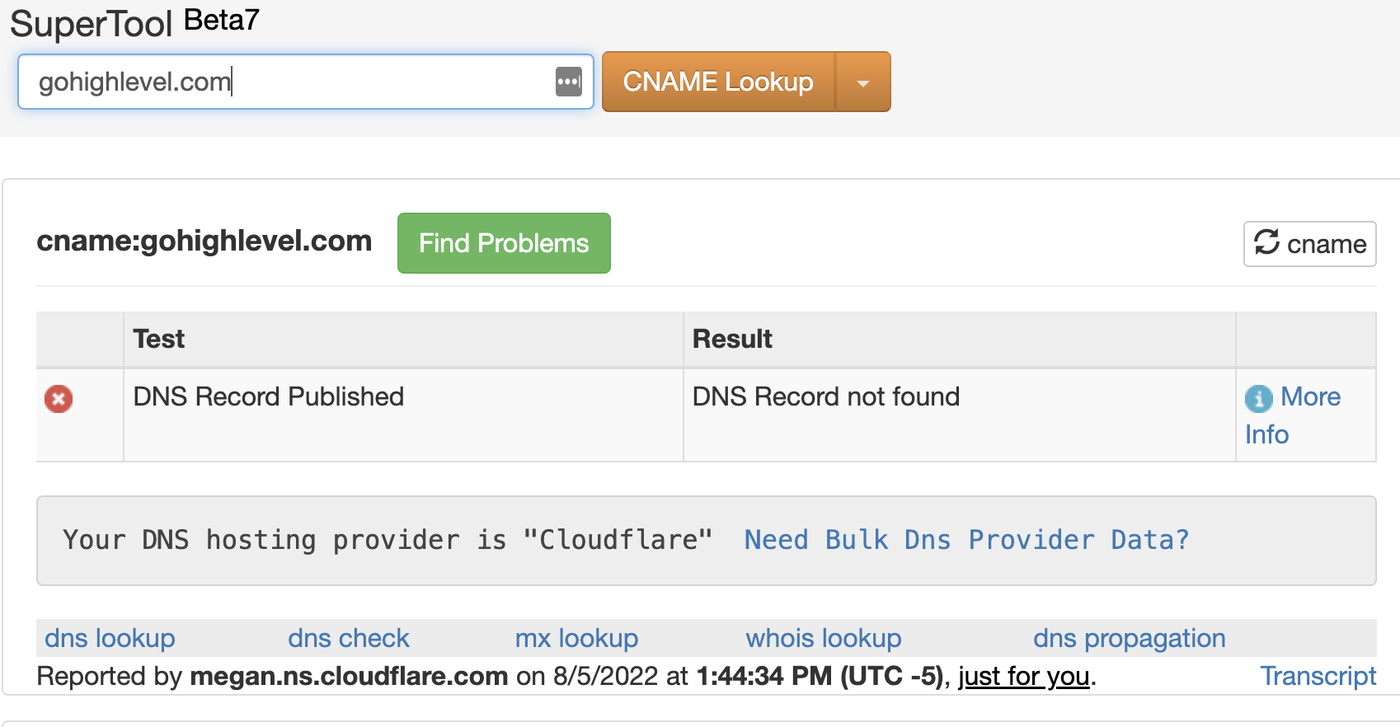Image resolution: width=1400 pixels, height=727 pixels.
Task: Click the refresh icon on the cname button
Action: [1267, 243]
